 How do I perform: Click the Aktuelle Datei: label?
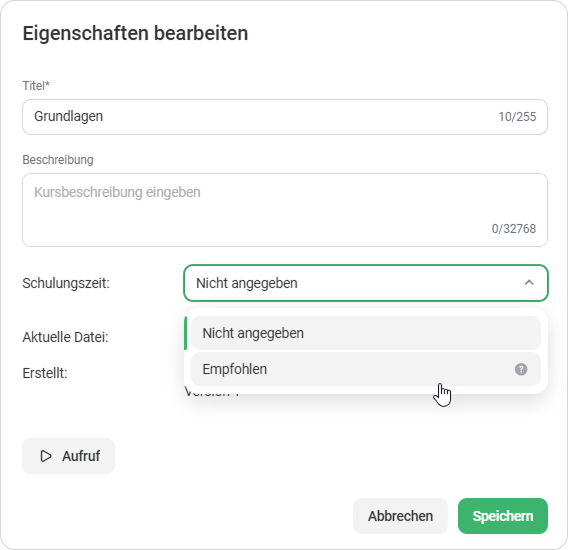[65, 337]
